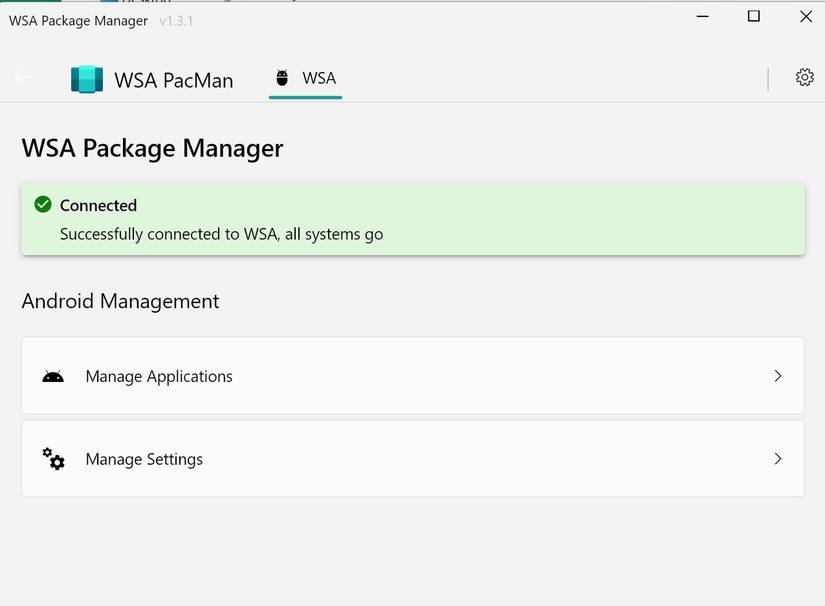The height and width of the screenshot is (606, 825).
Task: Click the gear-wrench icon beside Manage Settings
Action: click(x=53, y=459)
